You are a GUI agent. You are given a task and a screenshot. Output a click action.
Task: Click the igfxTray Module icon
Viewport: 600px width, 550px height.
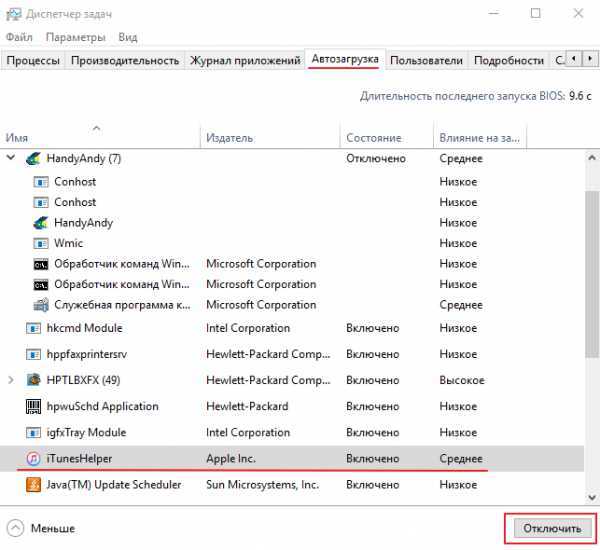[33, 432]
